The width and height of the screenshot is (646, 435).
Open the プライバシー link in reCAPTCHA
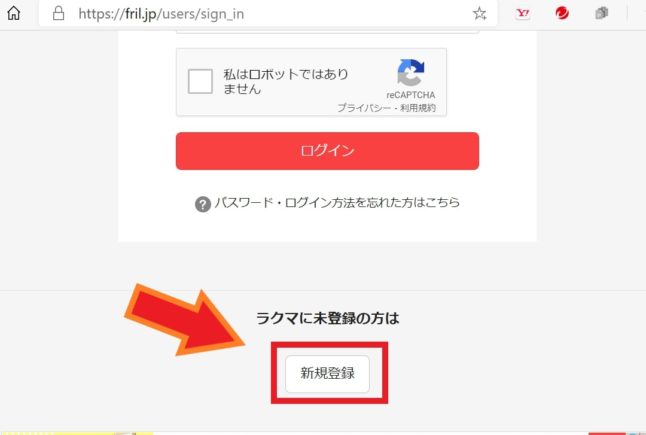(364, 108)
